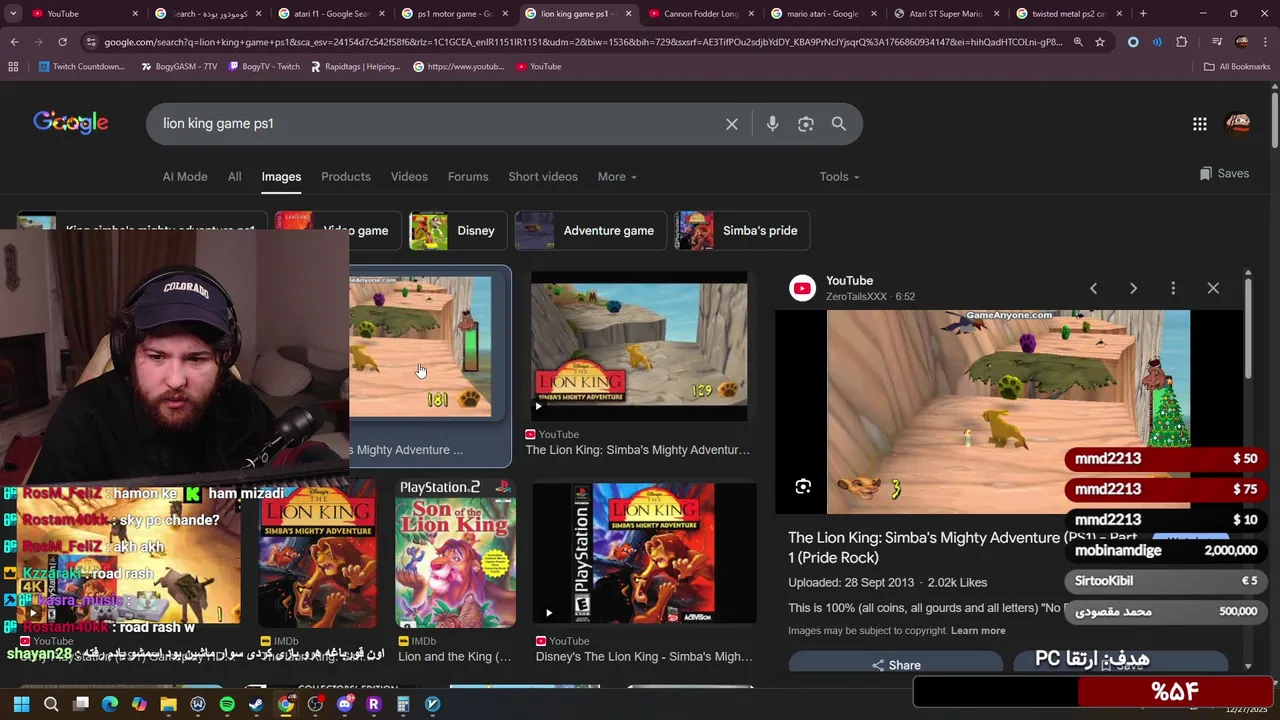The height and width of the screenshot is (720, 1280).
Task: Switch to the mario atari browser tab
Action: pos(824,14)
